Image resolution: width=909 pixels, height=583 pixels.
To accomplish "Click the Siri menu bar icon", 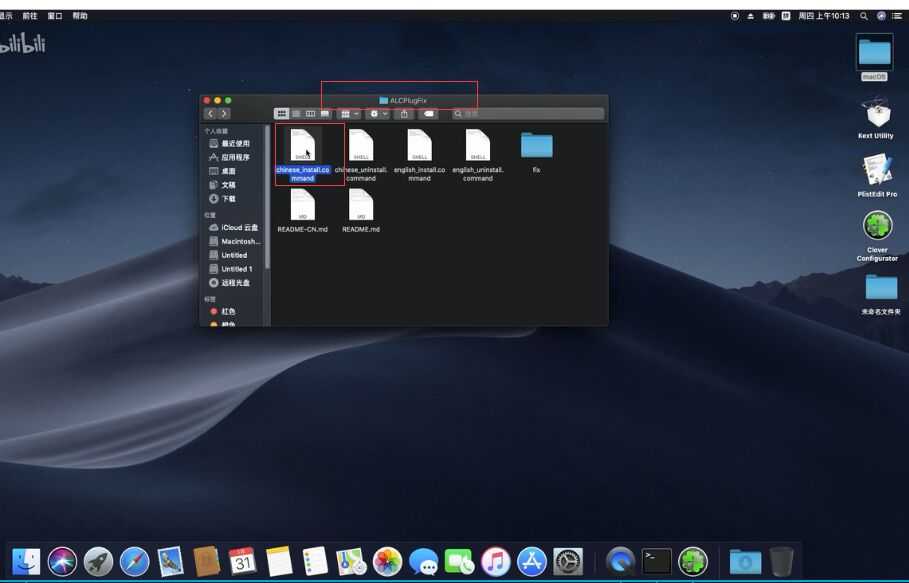I will click(x=881, y=16).
